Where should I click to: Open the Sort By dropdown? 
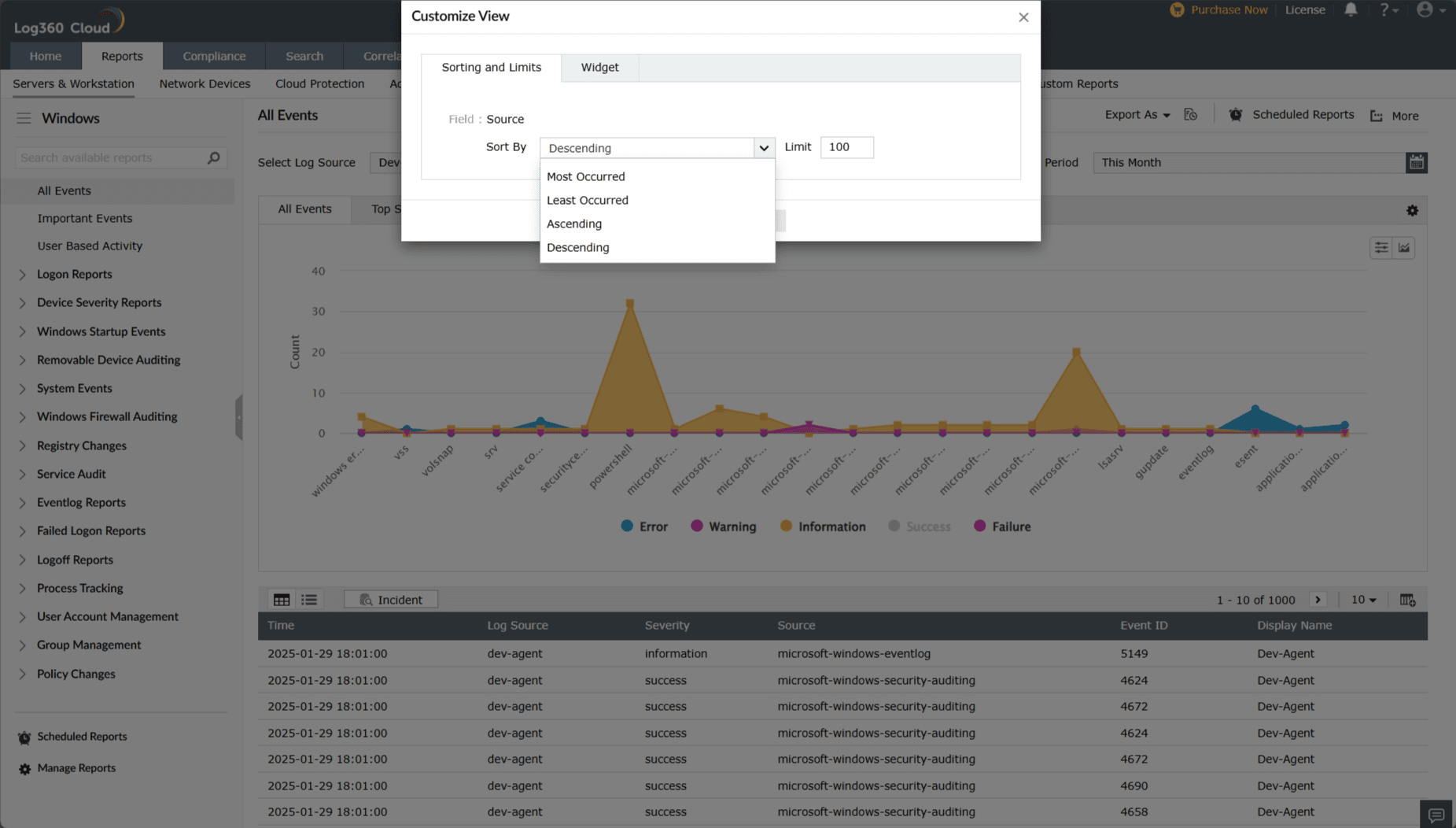[657, 147]
